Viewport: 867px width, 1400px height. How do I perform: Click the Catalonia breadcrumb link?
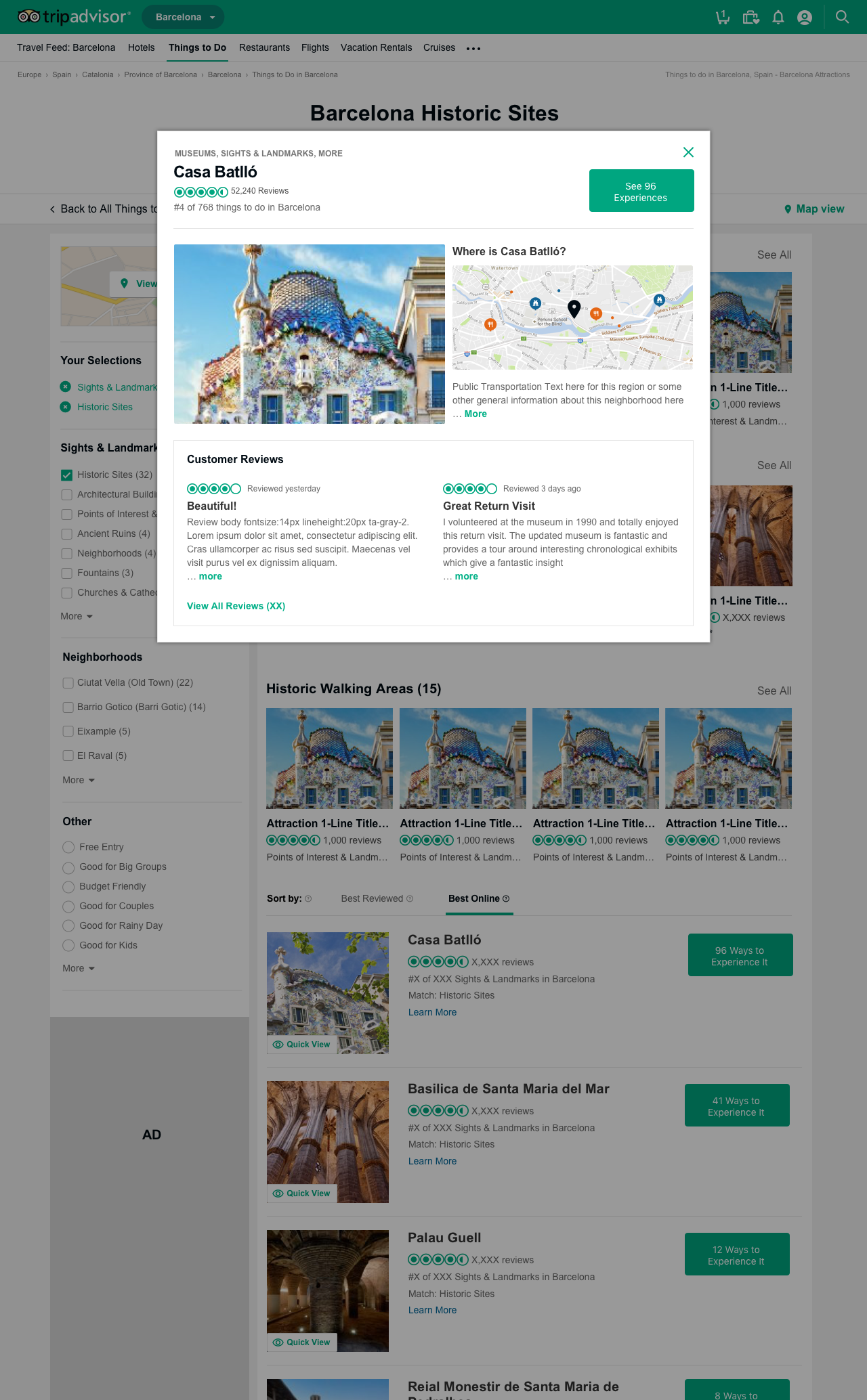tap(98, 74)
